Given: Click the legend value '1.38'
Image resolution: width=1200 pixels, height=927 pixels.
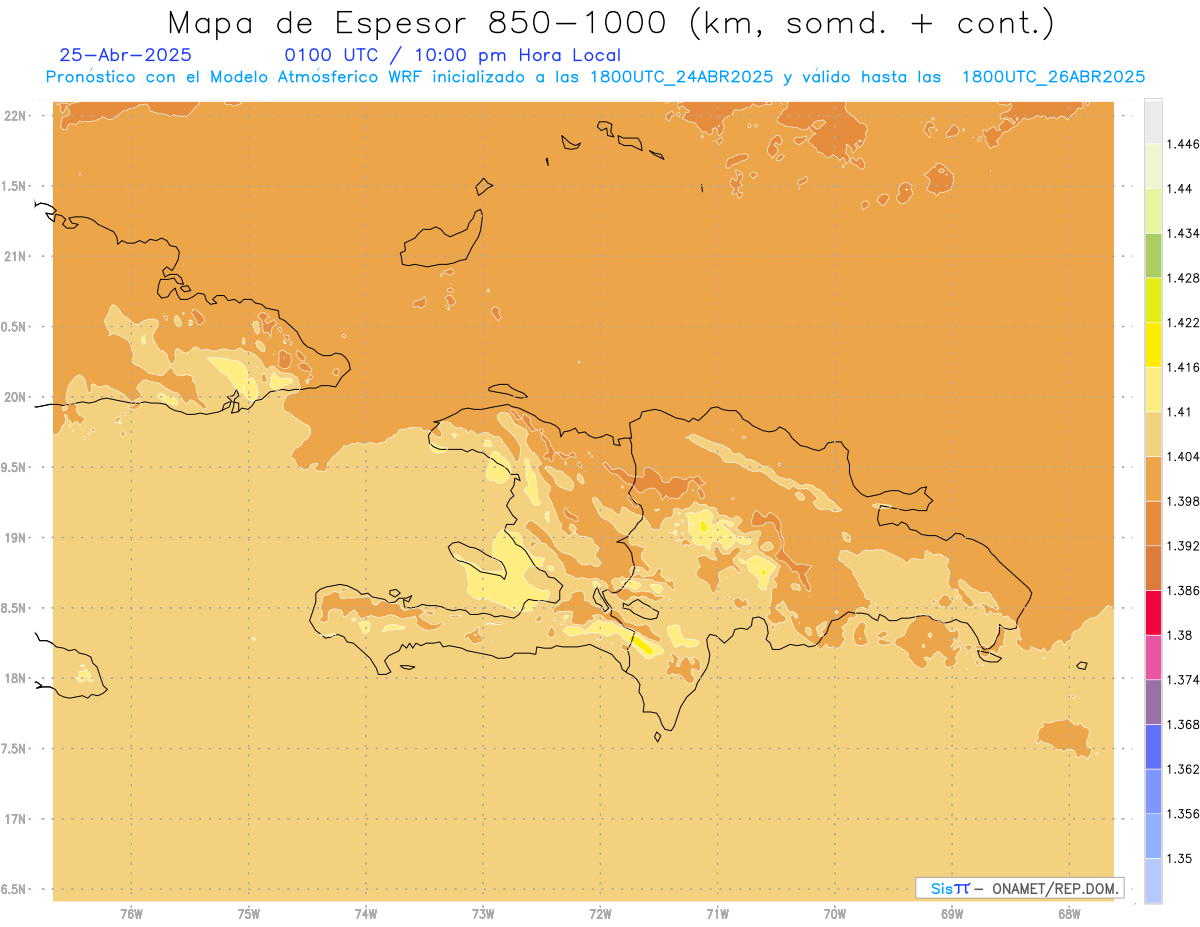Looking at the screenshot, I should 1179,635.
